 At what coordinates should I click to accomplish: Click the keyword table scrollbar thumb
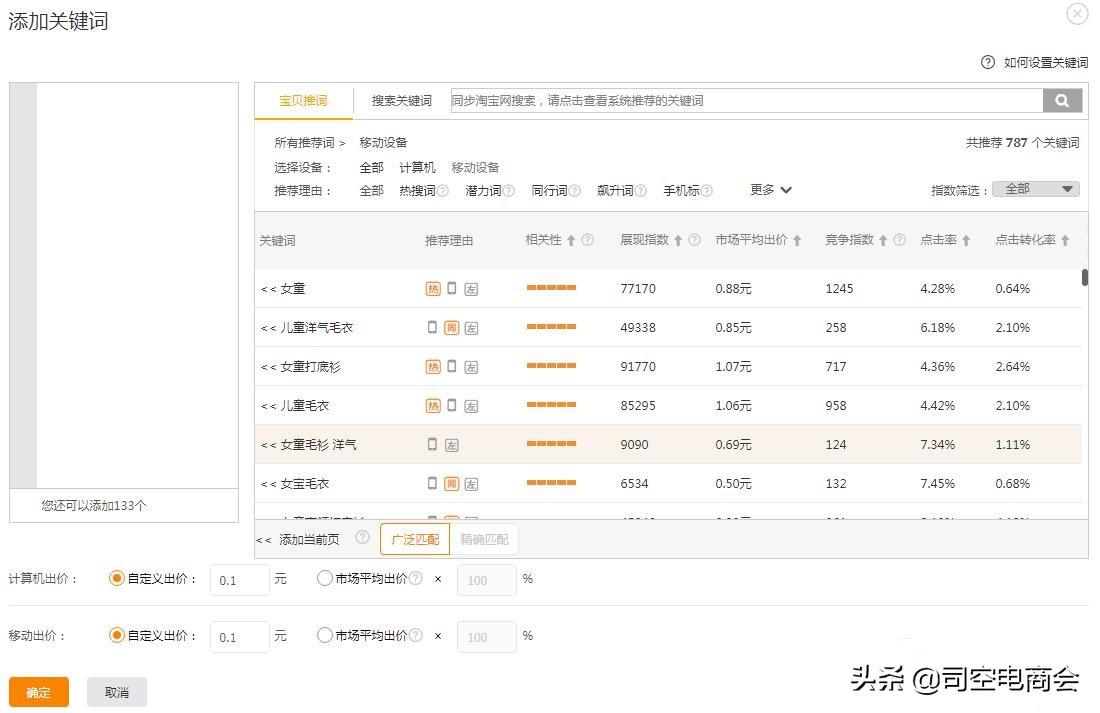(1085, 277)
